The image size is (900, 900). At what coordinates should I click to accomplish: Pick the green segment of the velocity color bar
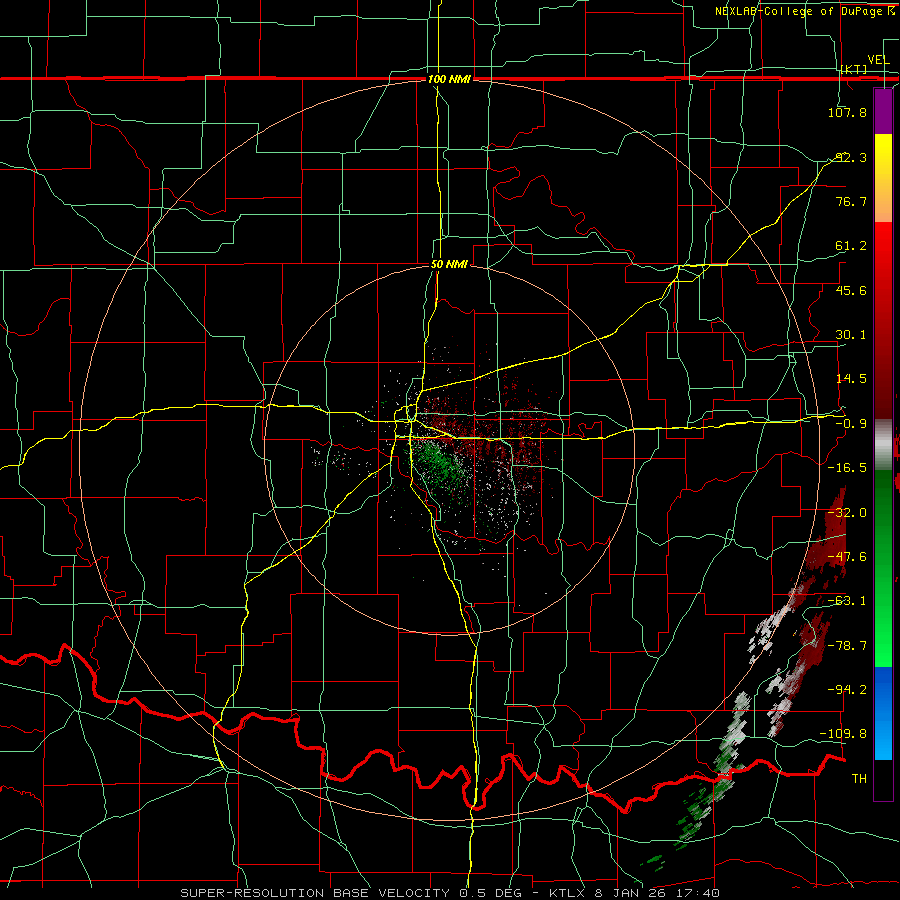(883, 568)
